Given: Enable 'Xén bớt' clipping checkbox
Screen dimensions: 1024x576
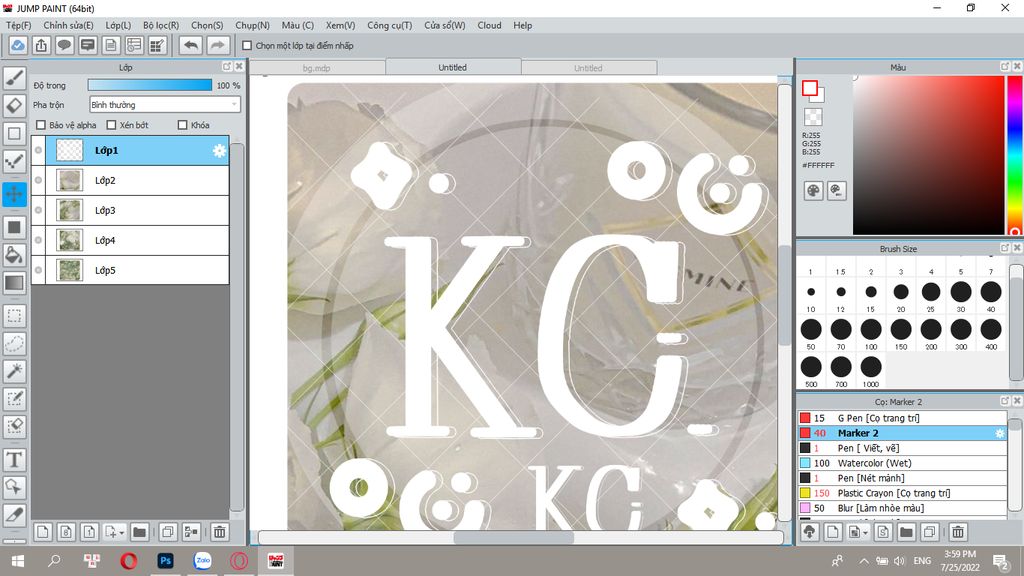Looking at the screenshot, I should coord(111,125).
